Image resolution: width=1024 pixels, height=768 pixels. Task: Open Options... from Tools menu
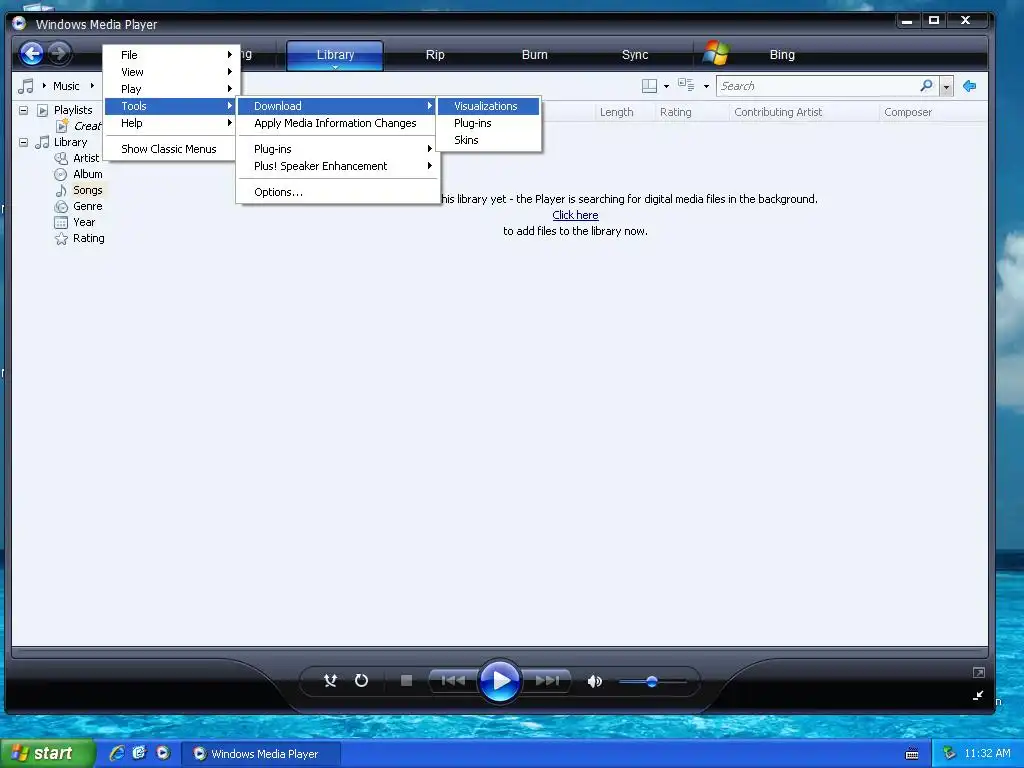[338, 192]
